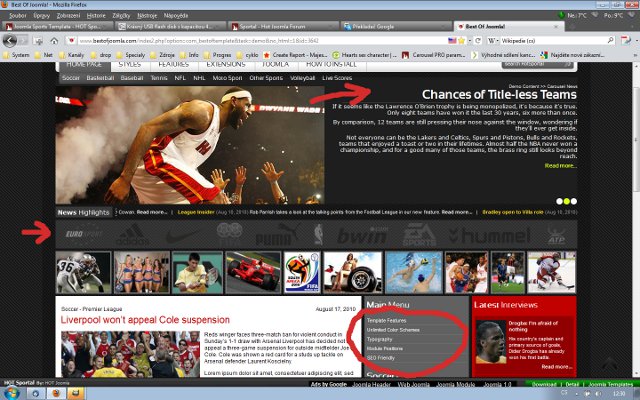Click the bwin sponsor logo
Image resolution: width=640 pixels, height=400 pixels.
pyautogui.click(x=363, y=236)
